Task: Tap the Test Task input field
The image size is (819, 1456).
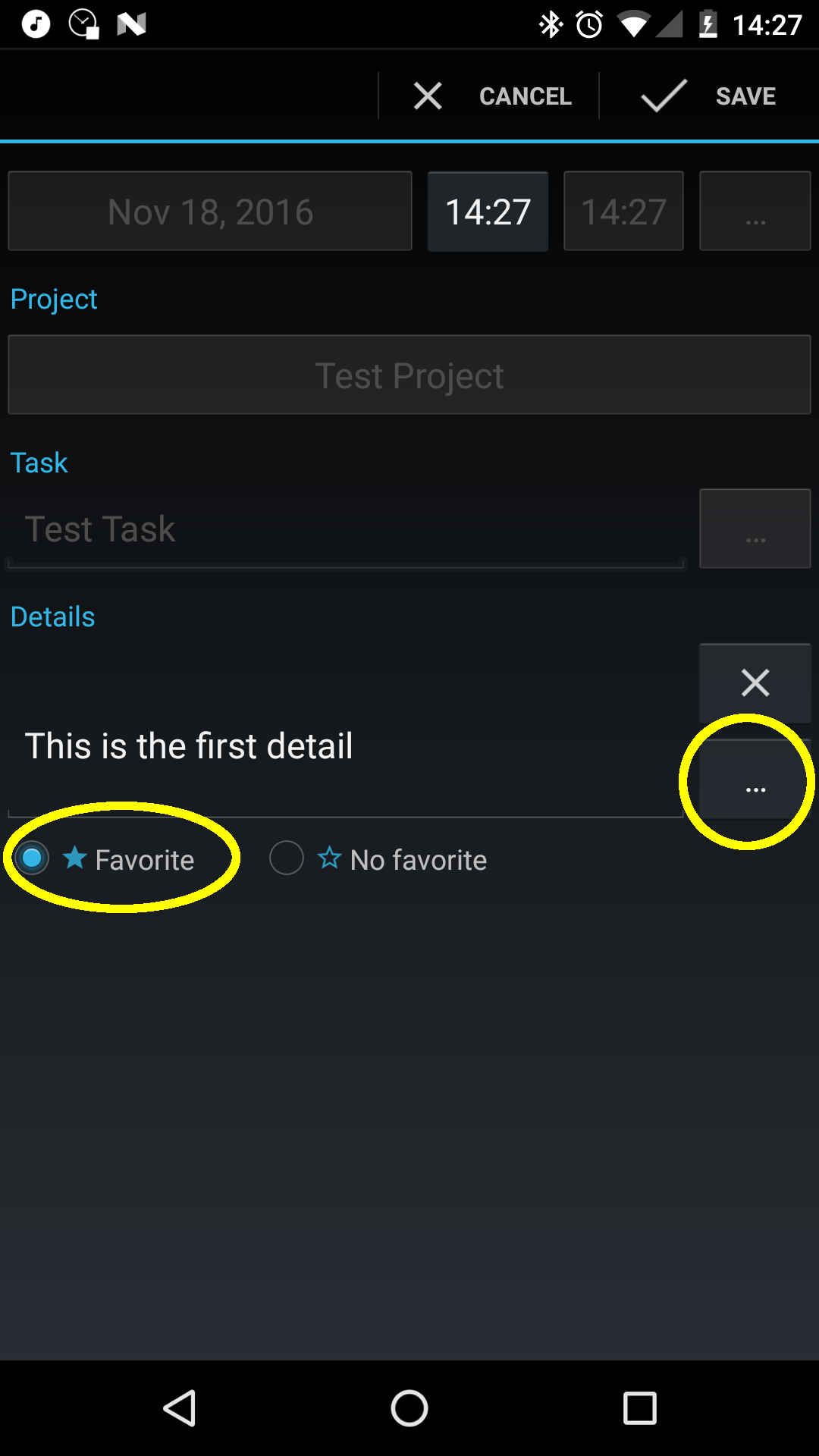Action: point(346,529)
